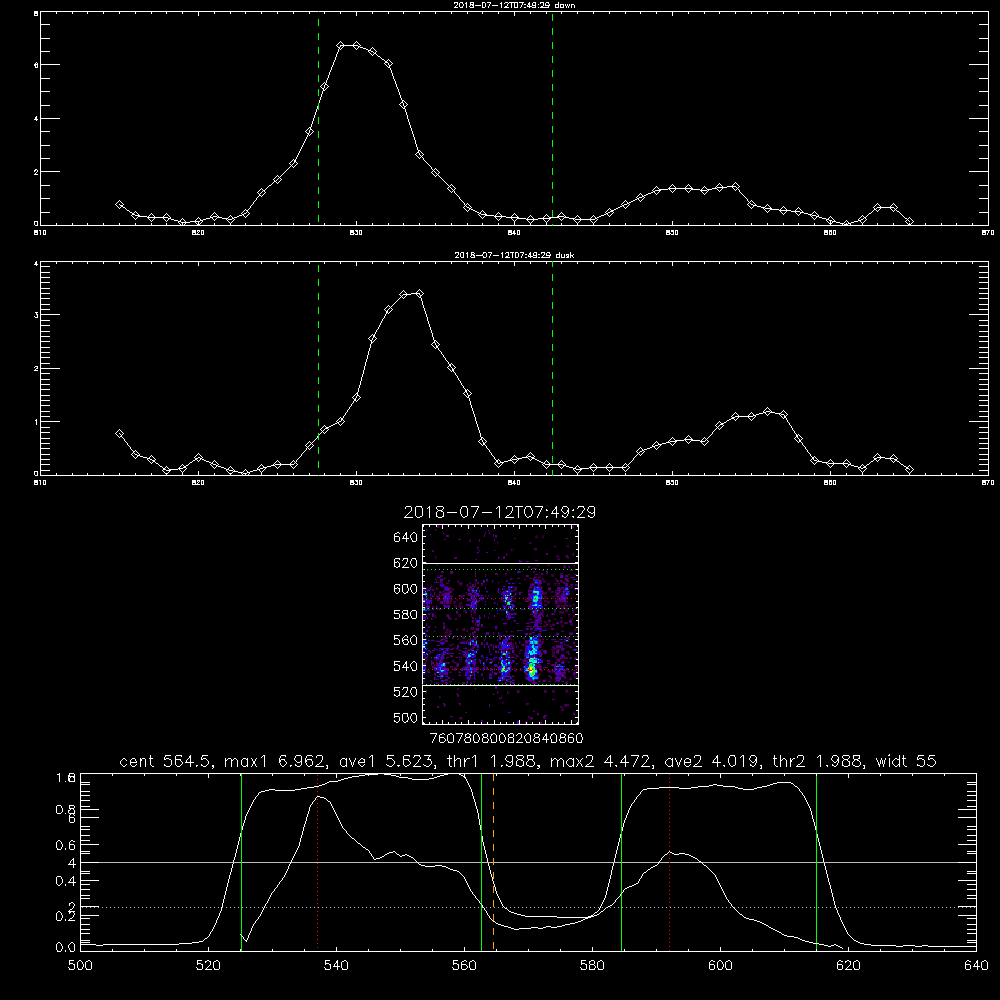The image size is (1000, 1000).
Task: Click the '520' x-axis label of bottom plot
Action: pos(208,966)
